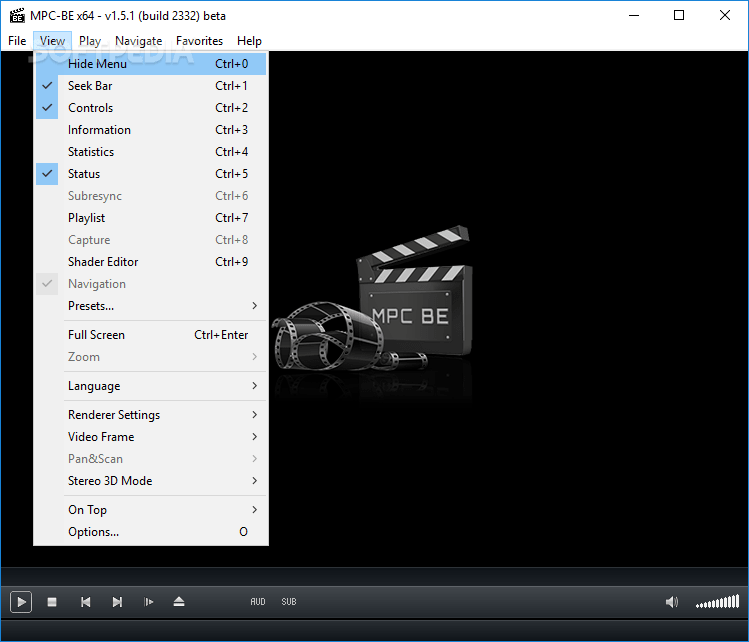Expand the Renderer Settings submenu
The width and height of the screenshot is (749, 642).
pos(151,415)
